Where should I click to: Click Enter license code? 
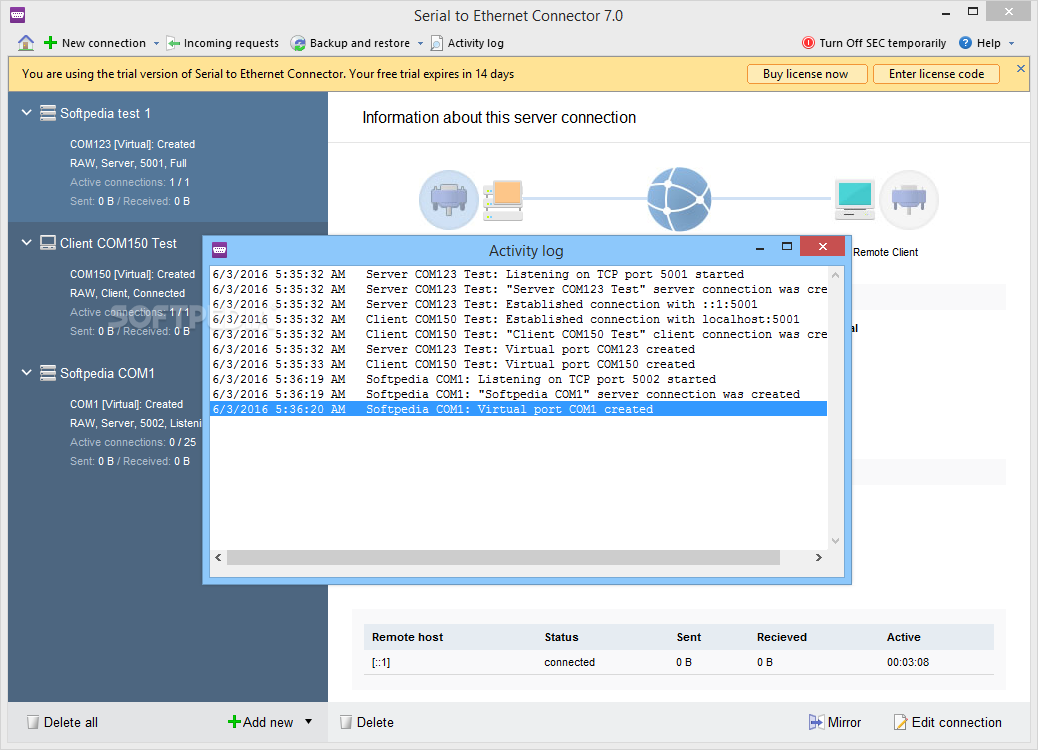pyautogui.click(x=936, y=74)
